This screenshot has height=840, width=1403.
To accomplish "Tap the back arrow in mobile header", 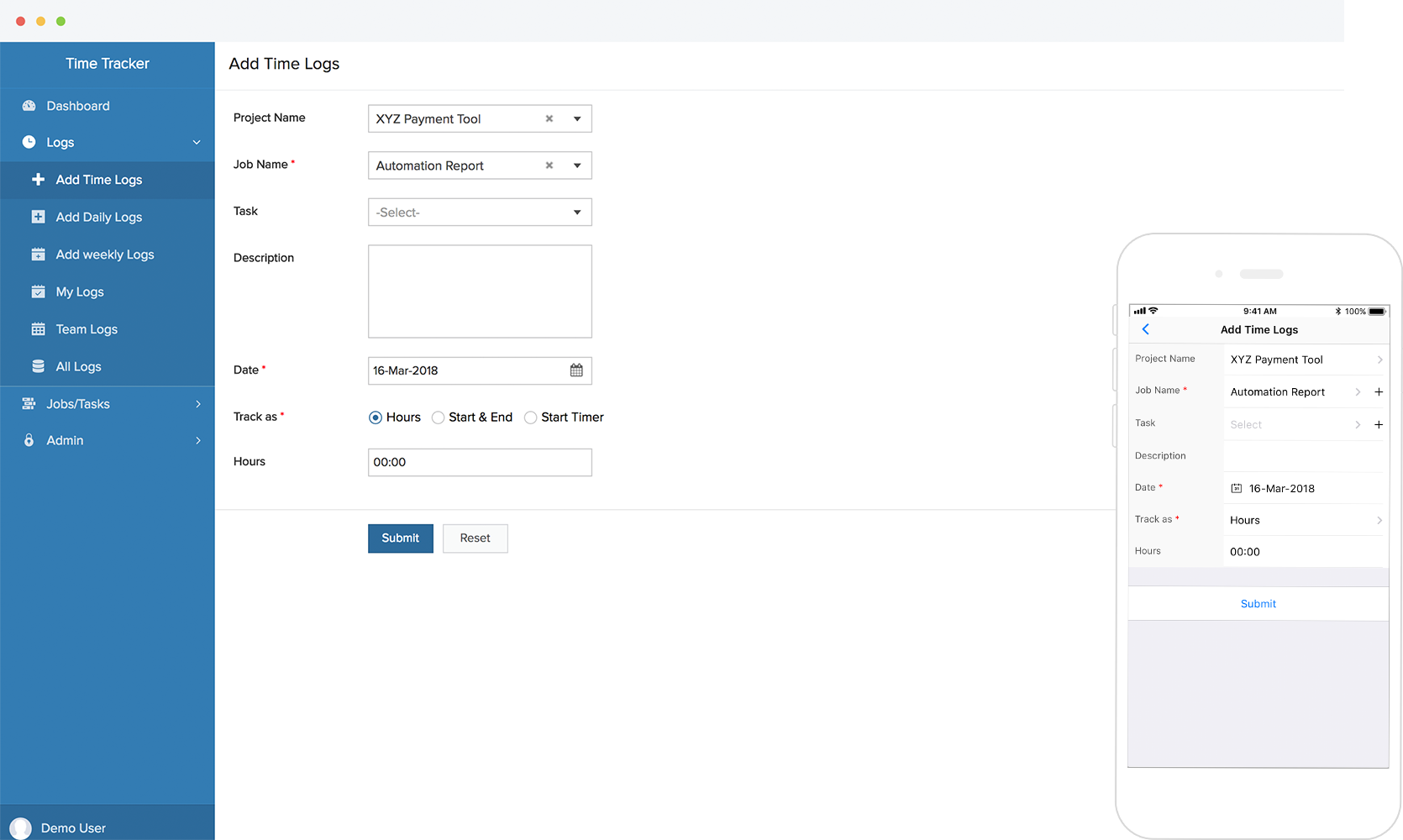I will pyautogui.click(x=1145, y=329).
